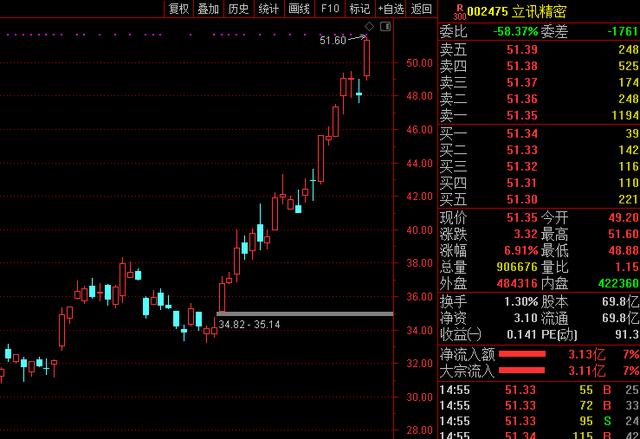Click the 34.82 - 35.14 gap label
This screenshot has width=640, height=439.
click(249, 324)
